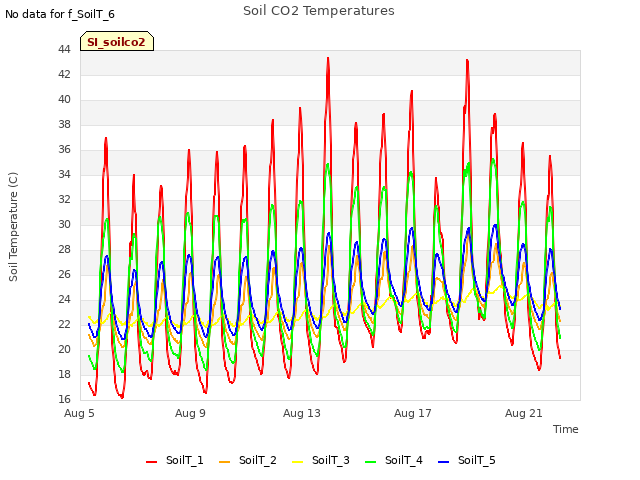
Task: Click the 20 y-axis tick label
Action: [x=64, y=349]
